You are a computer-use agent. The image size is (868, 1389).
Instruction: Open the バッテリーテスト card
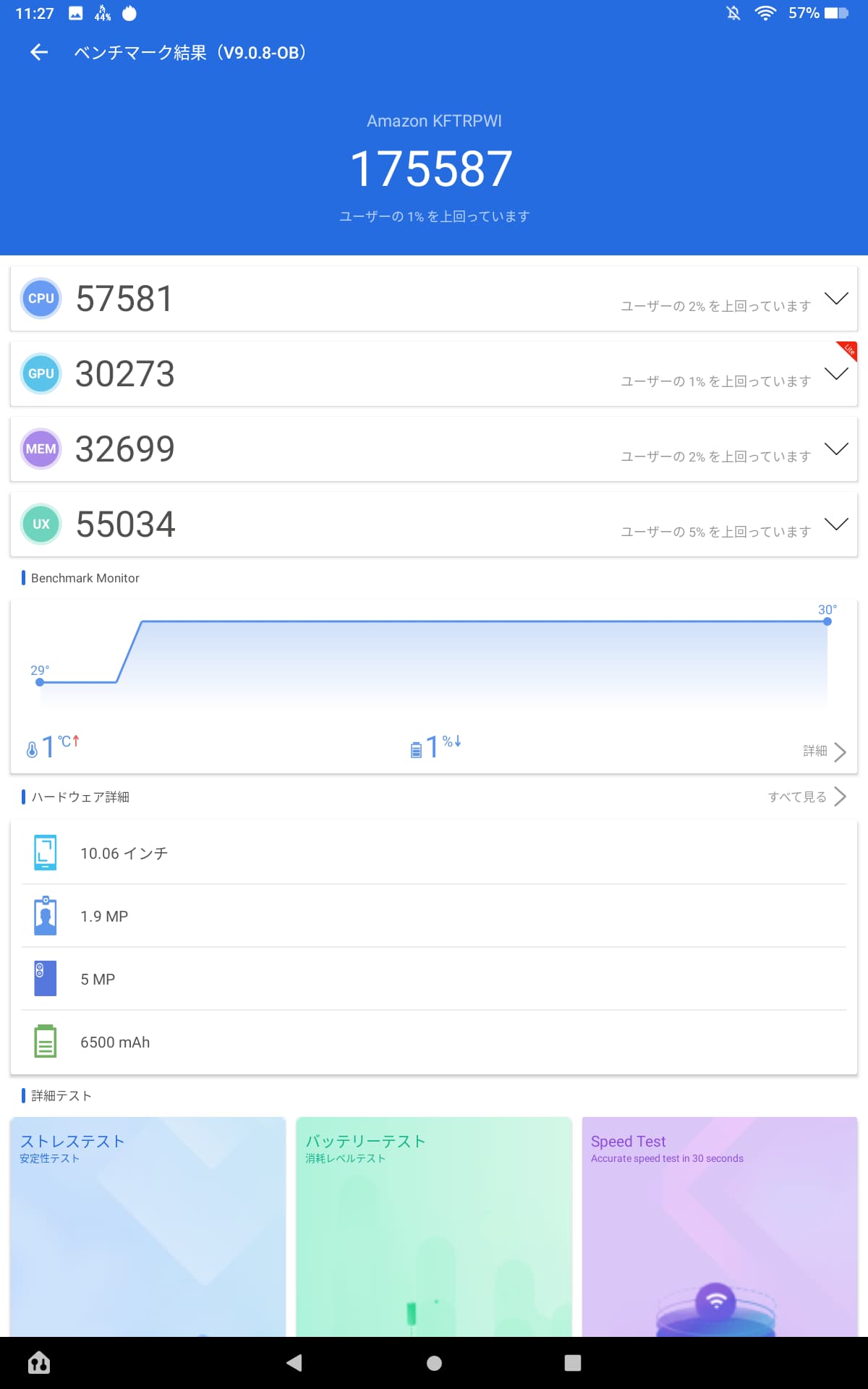click(434, 1226)
